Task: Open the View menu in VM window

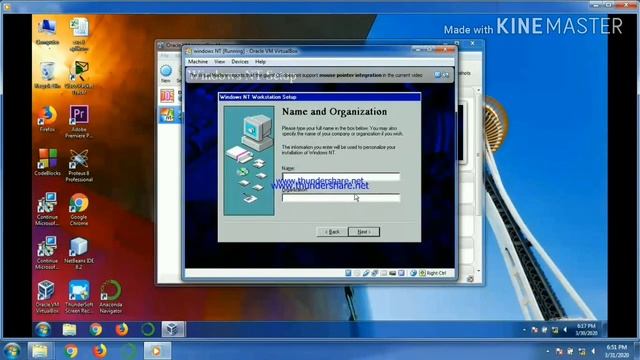Action: (220, 62)
